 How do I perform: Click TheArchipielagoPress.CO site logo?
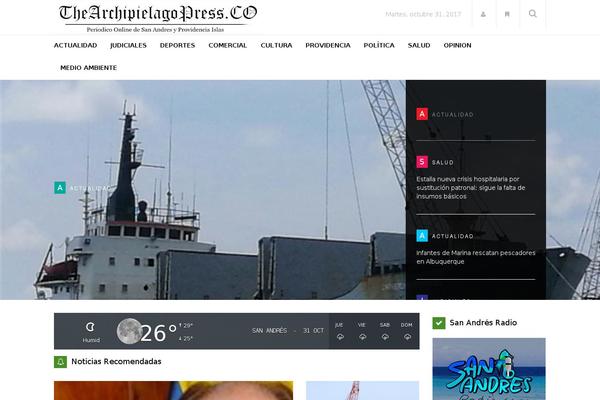coord(158,18)
